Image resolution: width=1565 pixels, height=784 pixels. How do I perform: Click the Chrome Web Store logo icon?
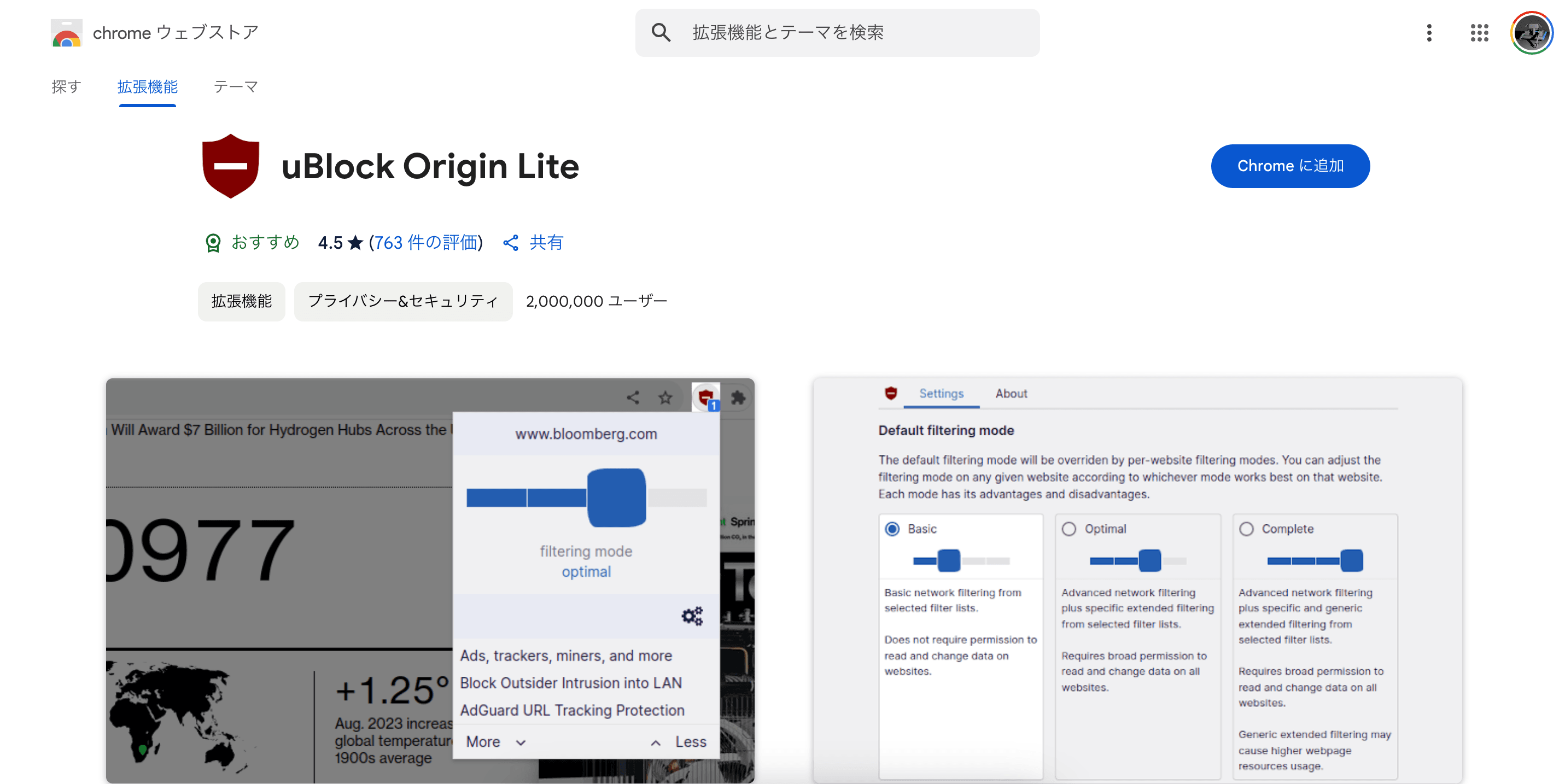tap(66, 33)
